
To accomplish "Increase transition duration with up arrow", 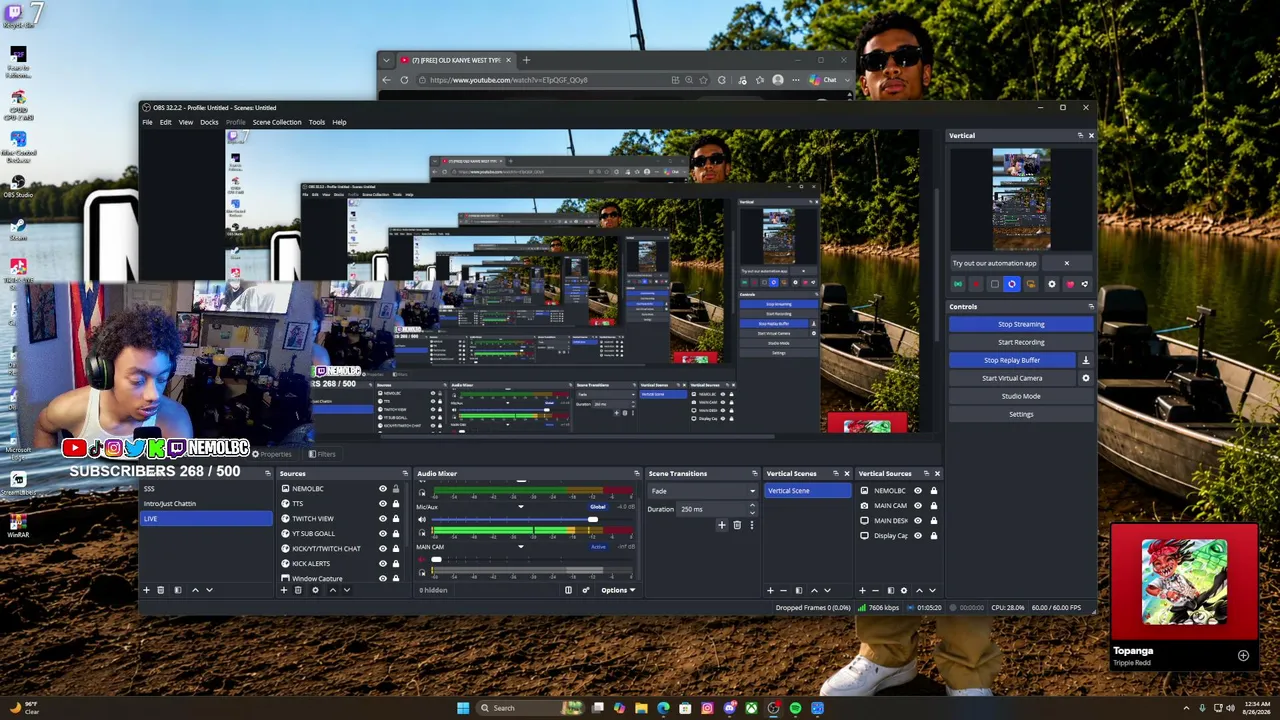I will coord(752,506).
